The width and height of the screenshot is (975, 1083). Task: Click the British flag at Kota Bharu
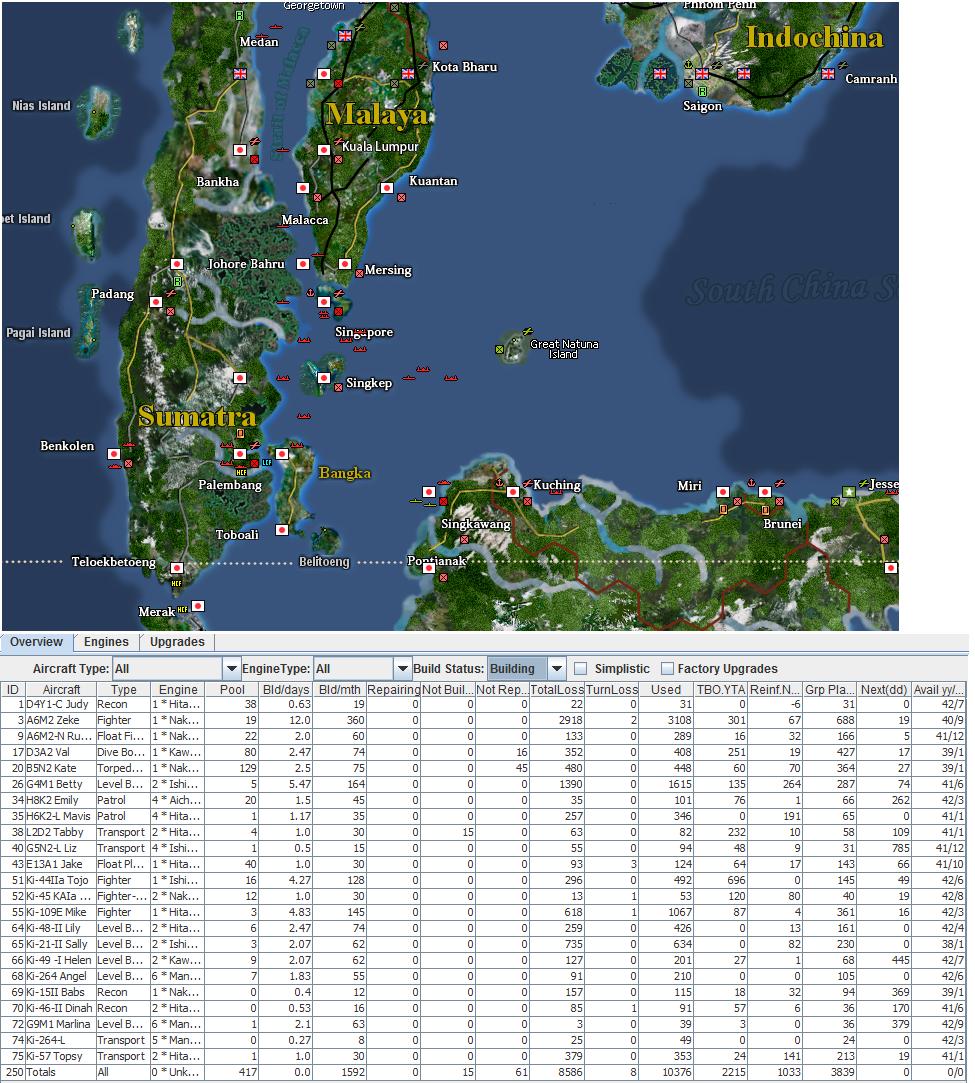click(408, 73)
